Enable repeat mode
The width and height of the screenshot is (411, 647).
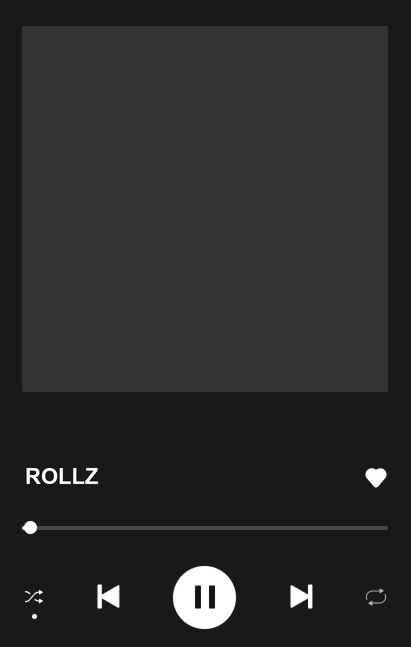(x=376, y=597)
